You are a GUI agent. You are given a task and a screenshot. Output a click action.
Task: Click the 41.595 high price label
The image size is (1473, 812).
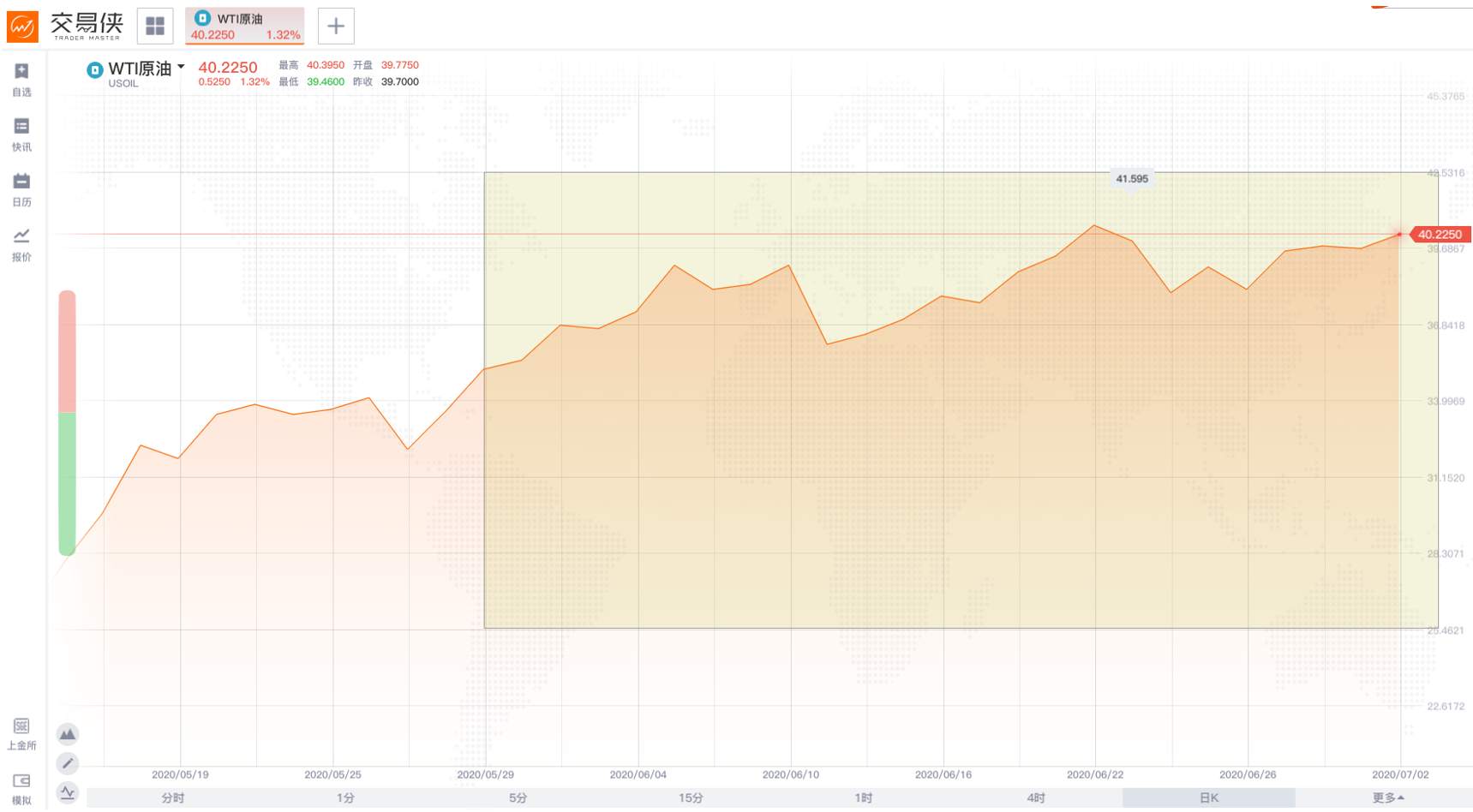click(x=1132, y=179)
